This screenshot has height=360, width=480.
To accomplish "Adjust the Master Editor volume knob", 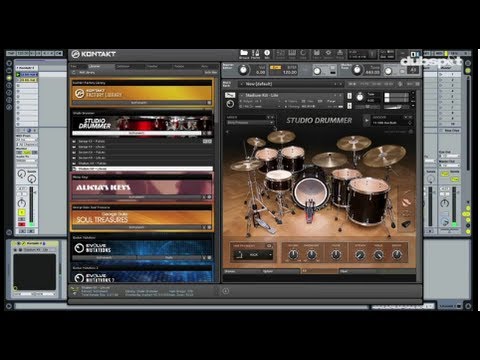I will pos(243,70).
